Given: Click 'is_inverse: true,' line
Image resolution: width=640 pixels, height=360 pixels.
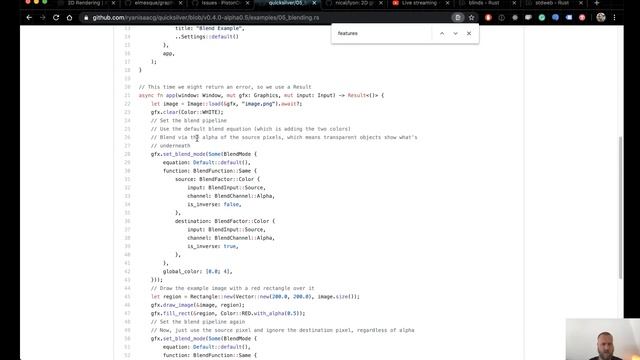Looking at the screenshot, I should click(213, 247).
